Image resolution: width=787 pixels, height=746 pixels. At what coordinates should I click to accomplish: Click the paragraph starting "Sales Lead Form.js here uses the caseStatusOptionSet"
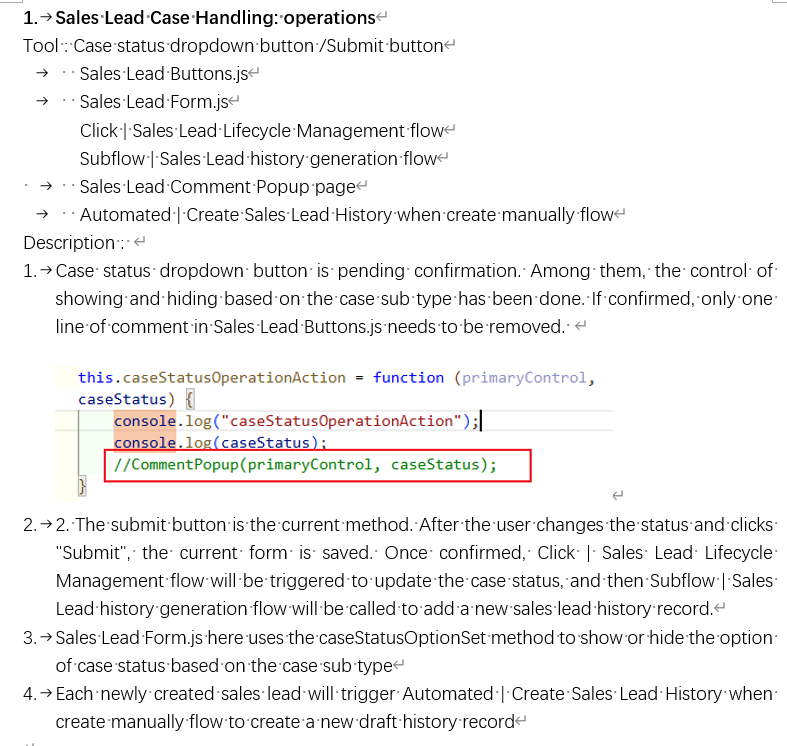[416, 652]
